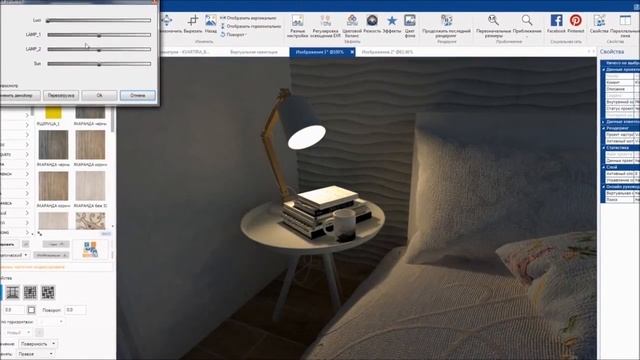640x360 pixels.
Task: Open the texture resize handle corner
Action: coord(40,233)
